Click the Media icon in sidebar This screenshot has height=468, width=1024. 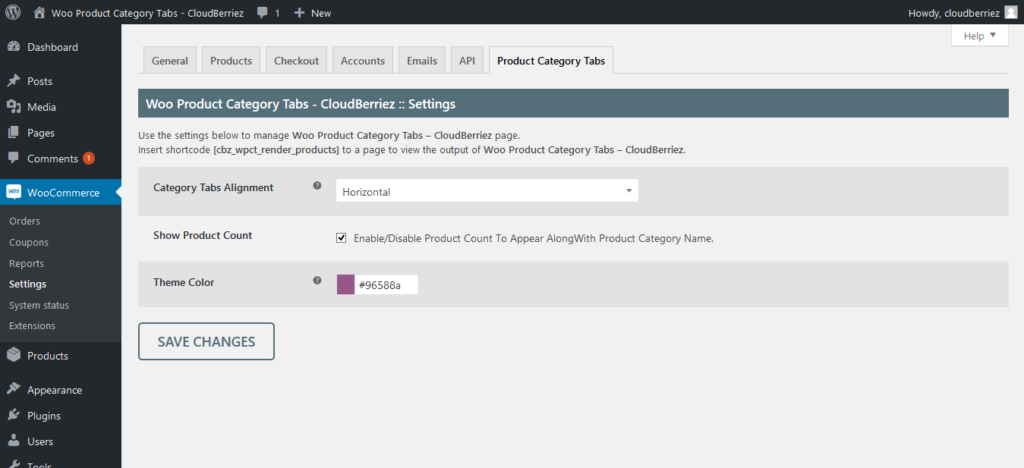(x=13, y=107)
